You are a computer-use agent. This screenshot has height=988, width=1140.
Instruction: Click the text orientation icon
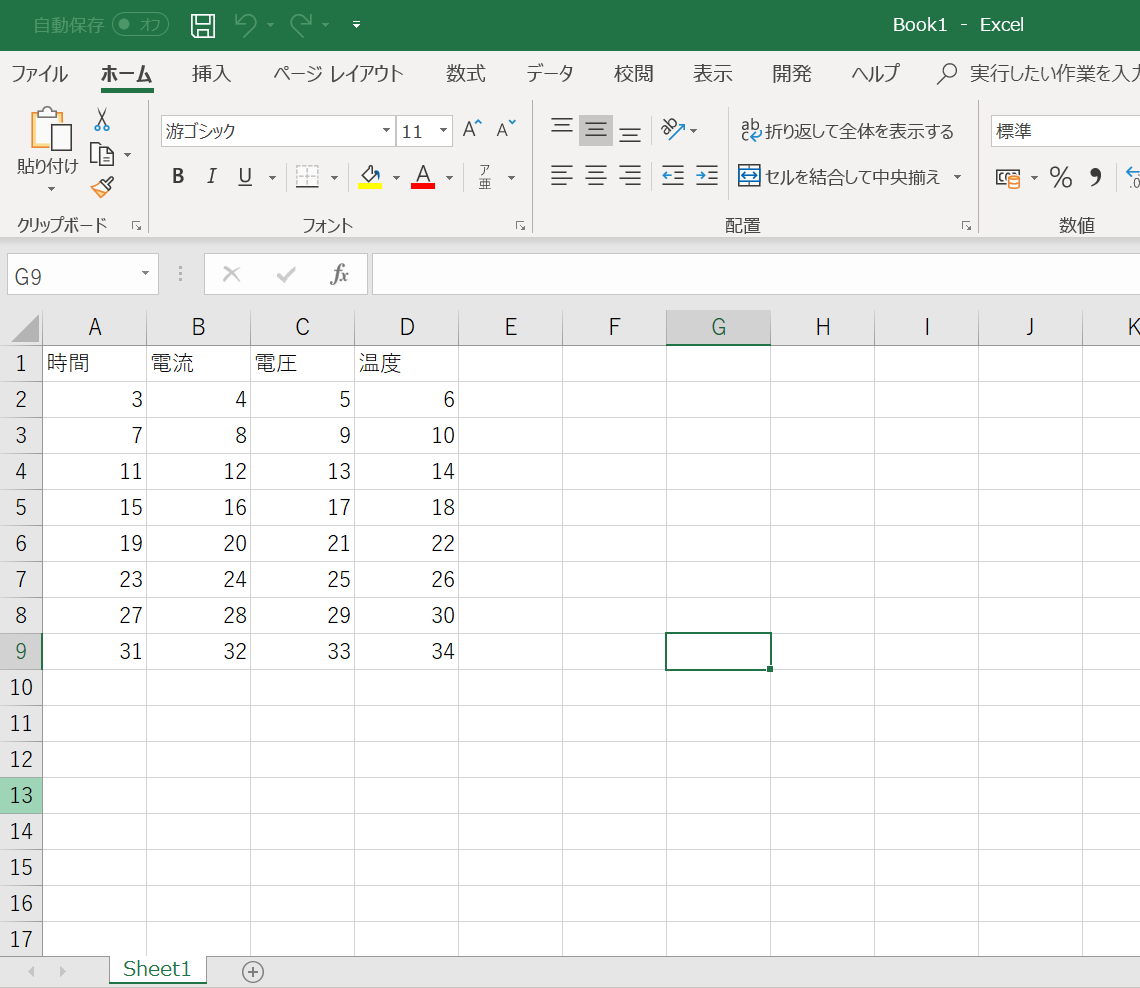673,129
